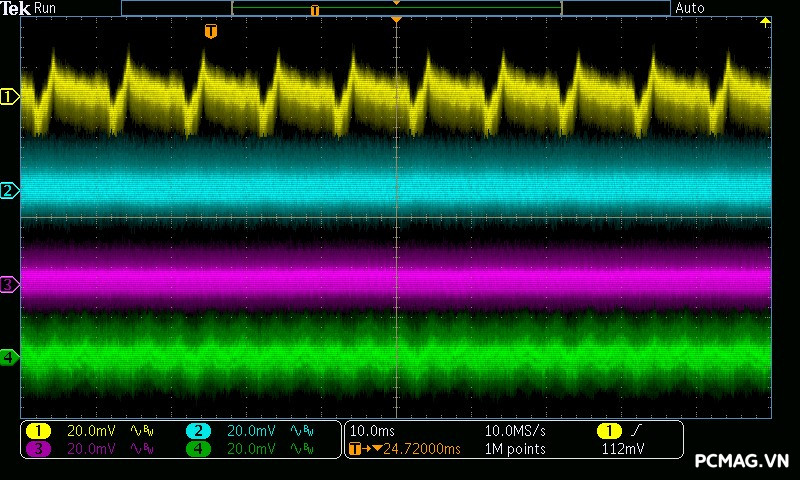Click the rising edge trigger slope icon
This screenshot has width=800, height=480.
[x=637, y=431]
